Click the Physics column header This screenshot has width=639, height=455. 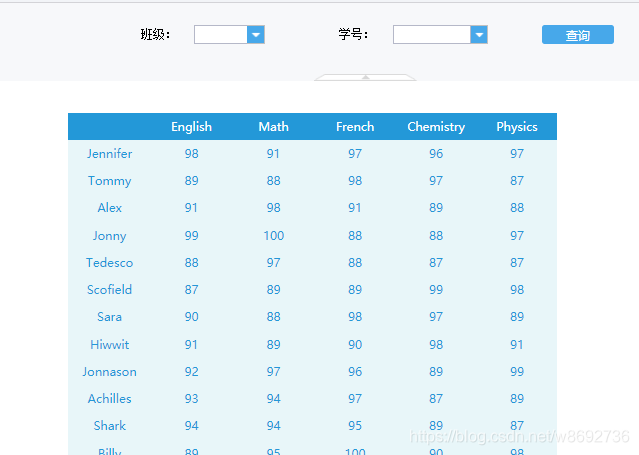click(x=517, y=127)
